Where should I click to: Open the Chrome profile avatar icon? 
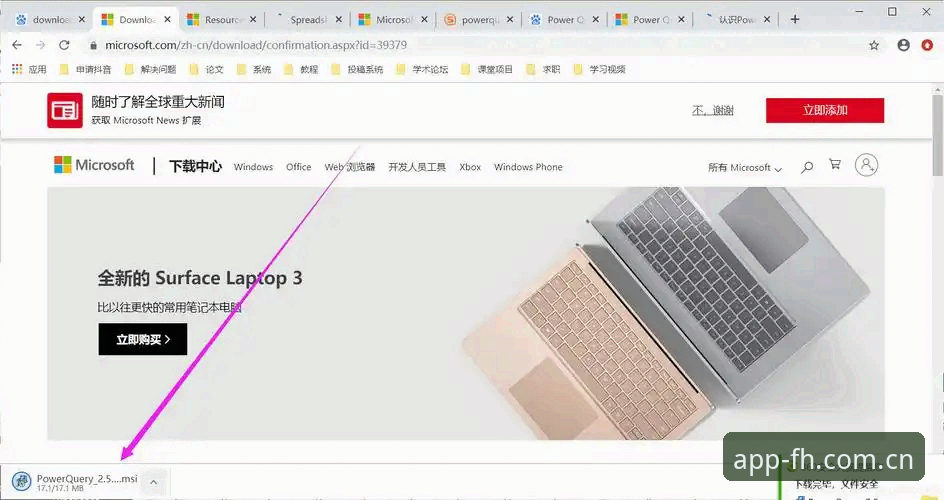pyautogui.click(x=903, y=45)
